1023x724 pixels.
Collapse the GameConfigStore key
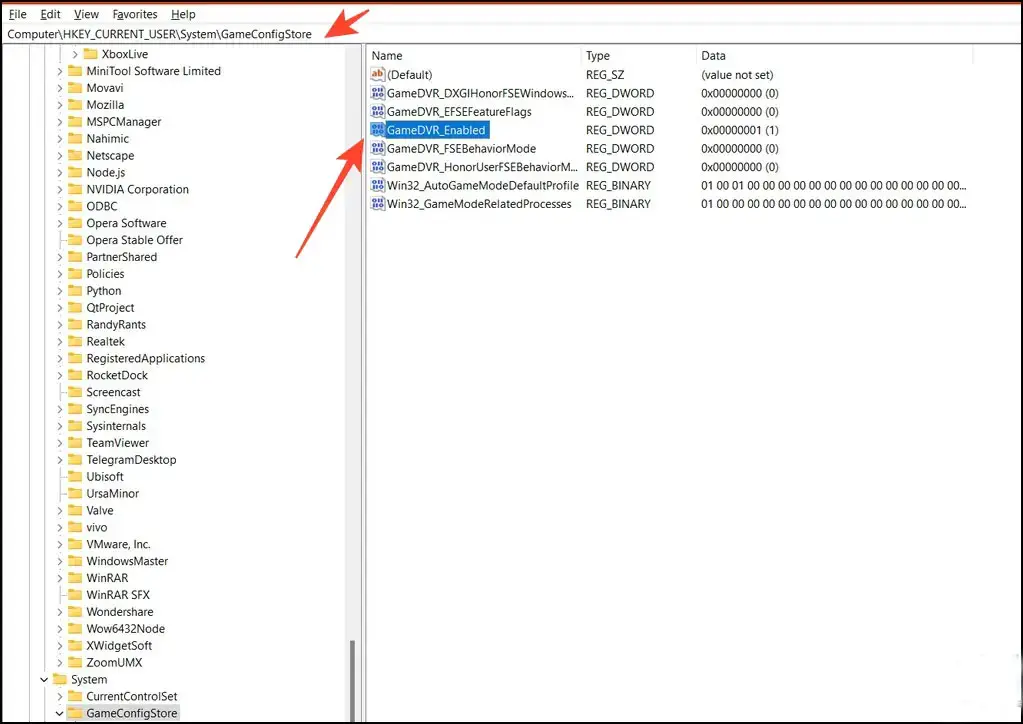(x=59, y=713)
